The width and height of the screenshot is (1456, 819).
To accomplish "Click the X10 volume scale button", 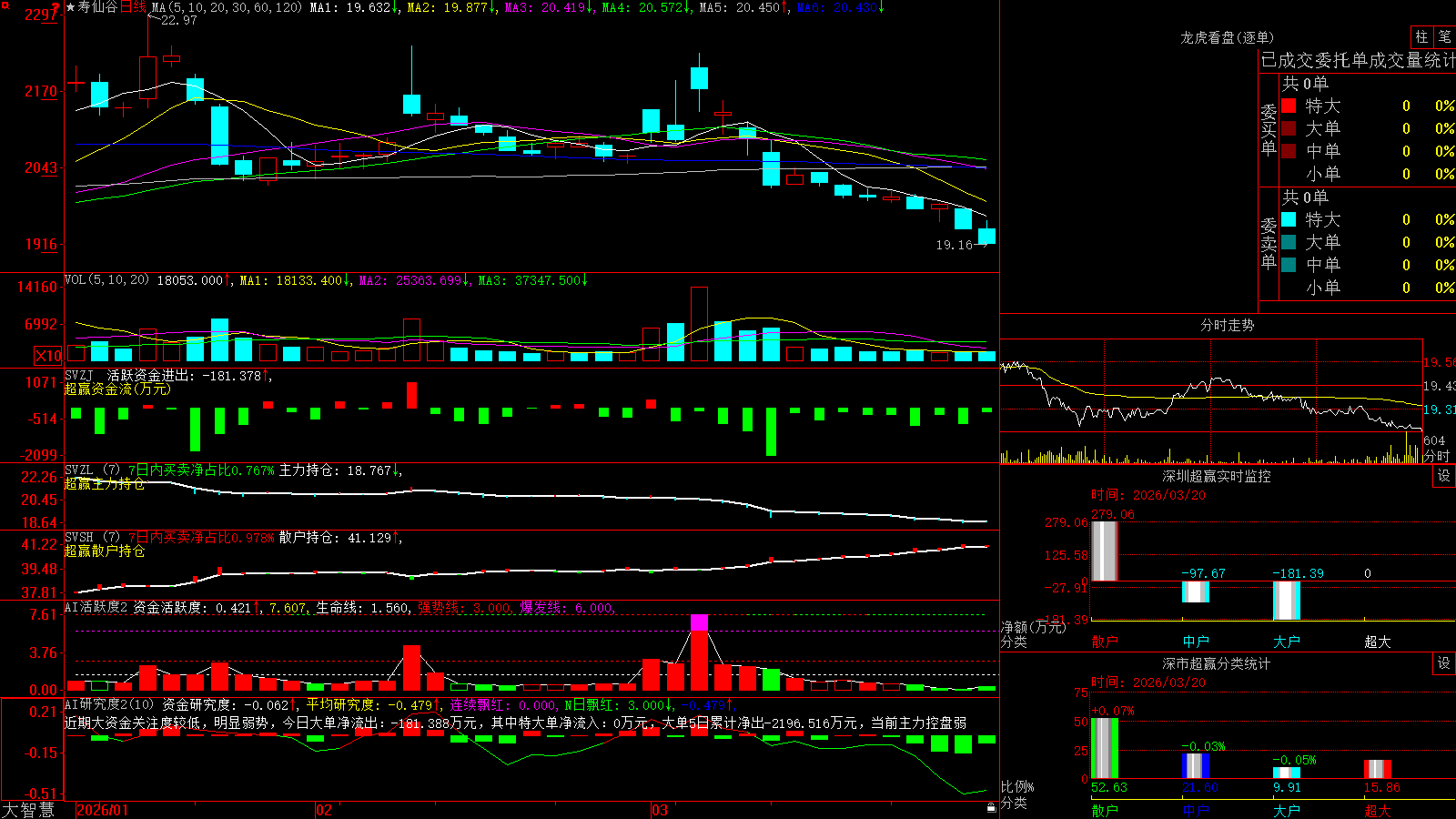I will [48, 356].
